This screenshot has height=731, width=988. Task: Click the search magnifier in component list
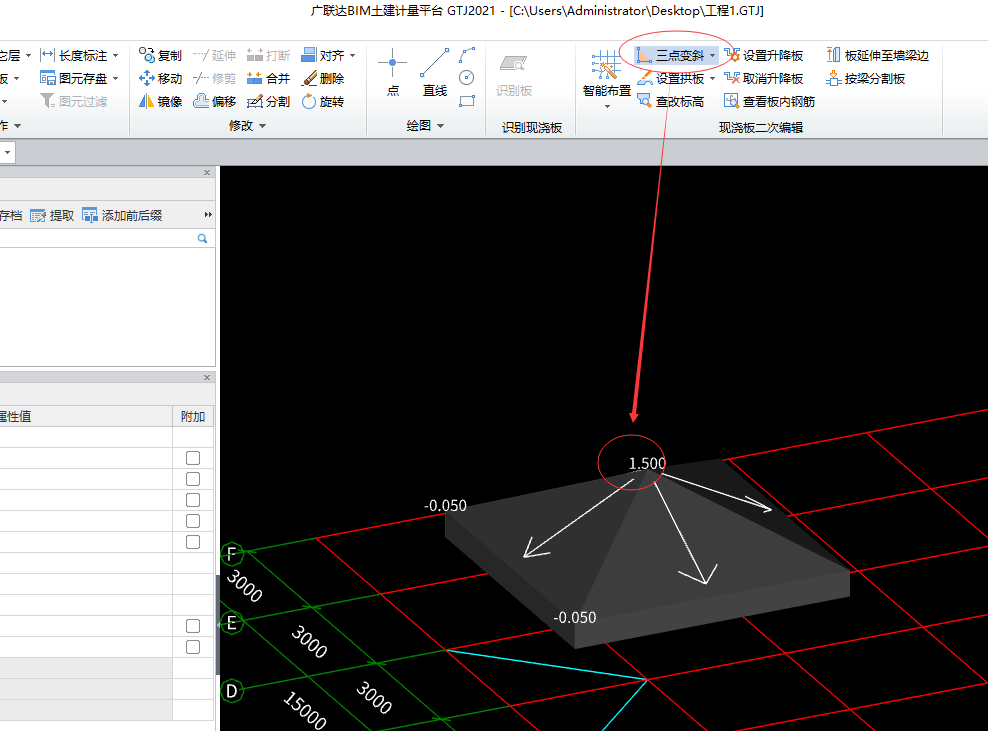pos(202,238)
